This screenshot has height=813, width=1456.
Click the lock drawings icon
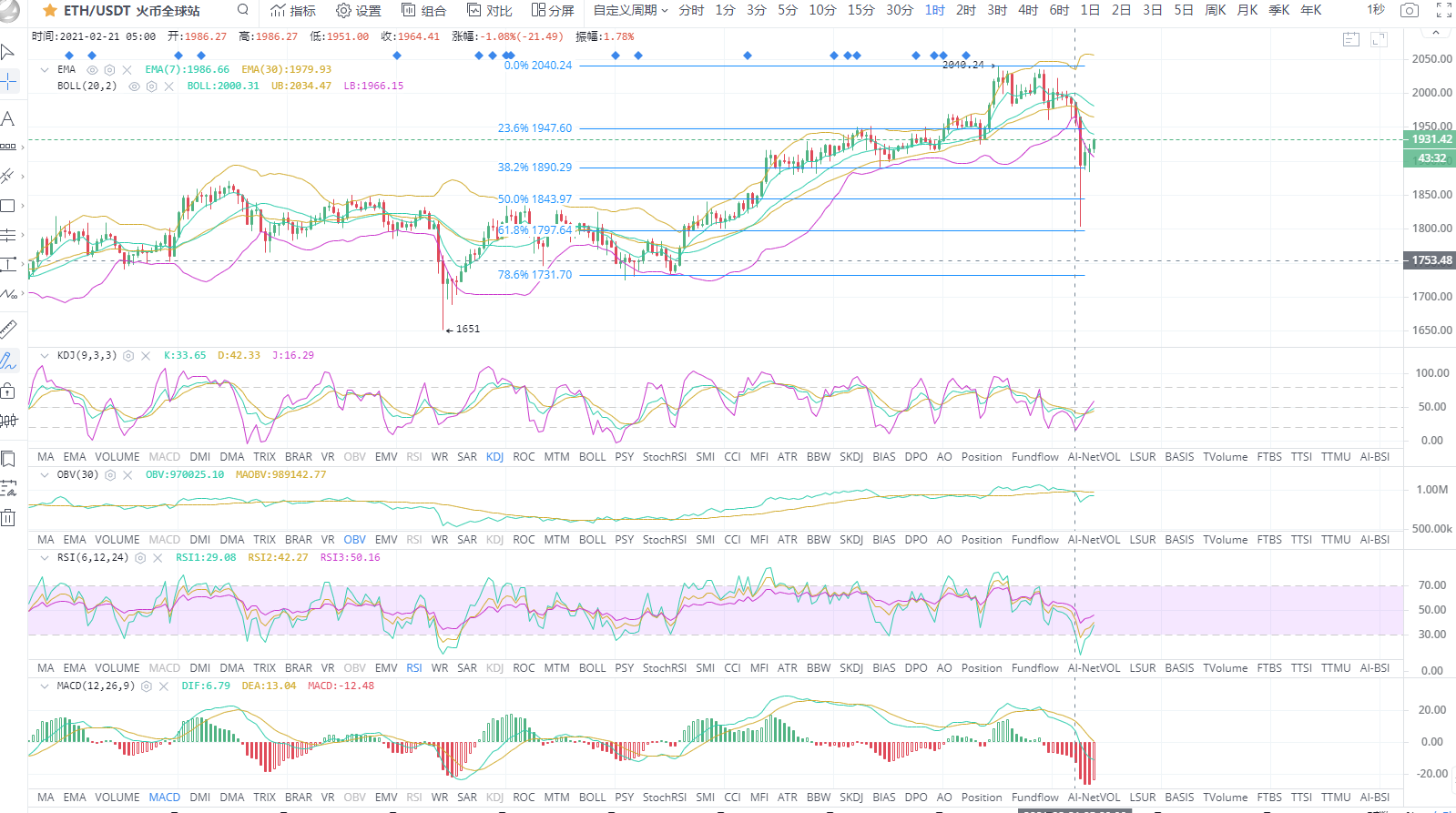click(8, 391)
